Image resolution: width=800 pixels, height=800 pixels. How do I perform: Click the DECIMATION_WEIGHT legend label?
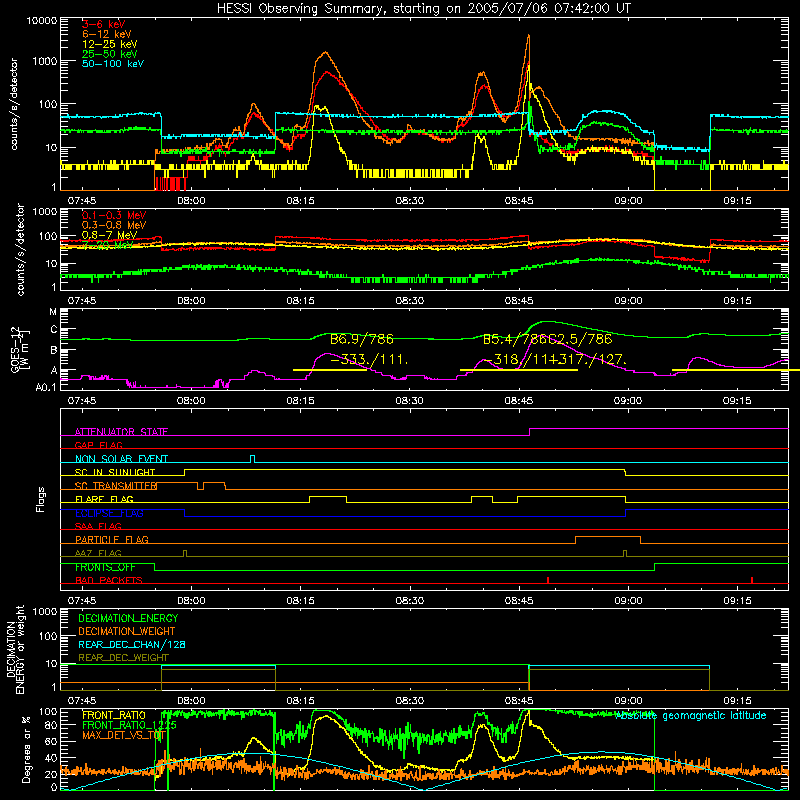point(127,631)
